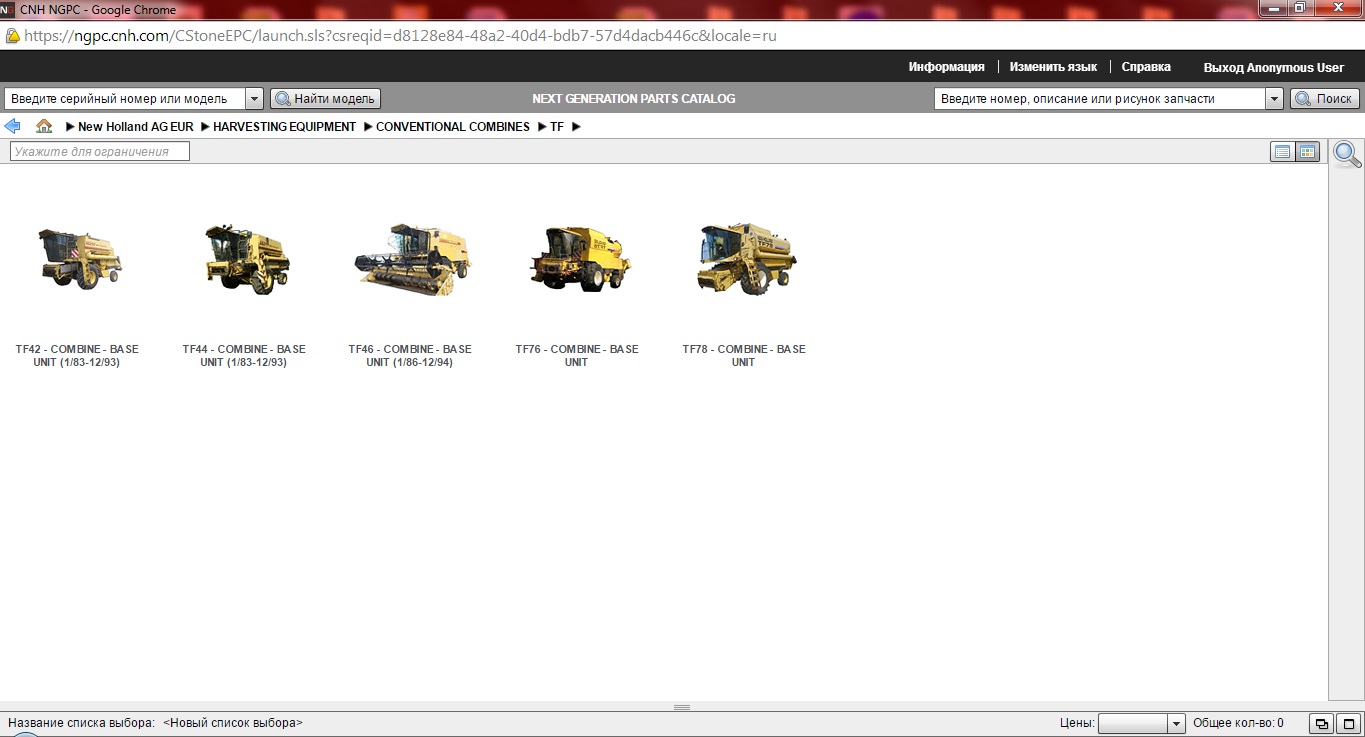Open the Информация menu
This screenshot has width=1365, height=737.
[946, 67]
